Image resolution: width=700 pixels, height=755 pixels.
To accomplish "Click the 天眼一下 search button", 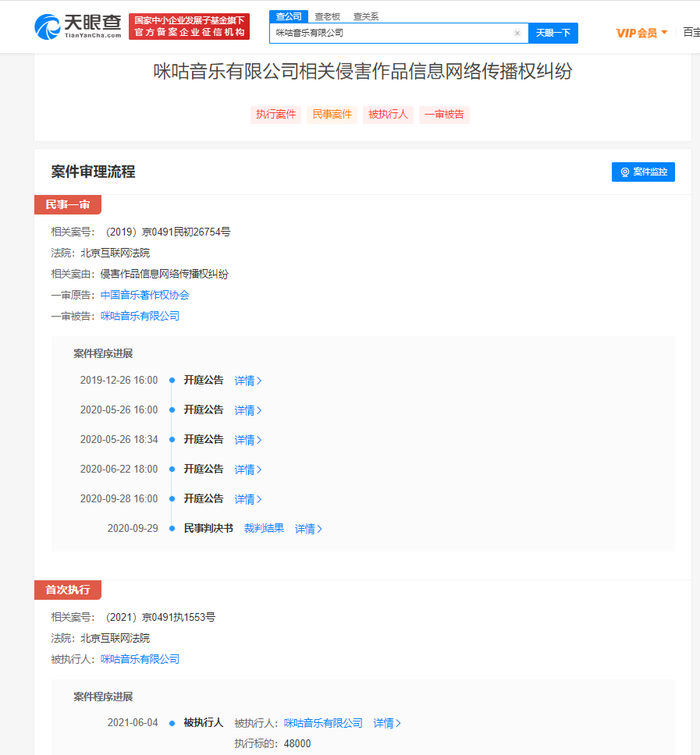I will point(553,33).
